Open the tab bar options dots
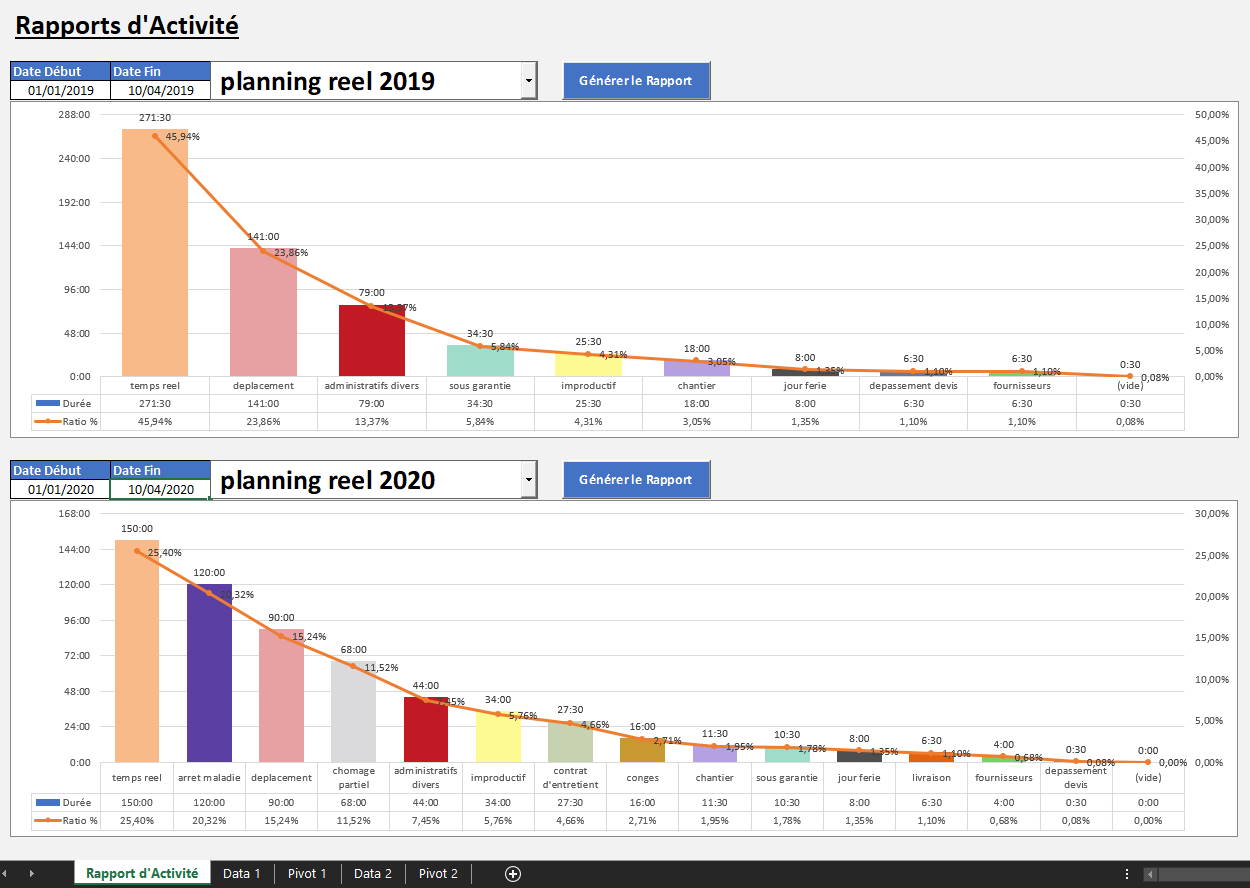The height and width of the screenshot is (888, 1250). coord(1127,873)
